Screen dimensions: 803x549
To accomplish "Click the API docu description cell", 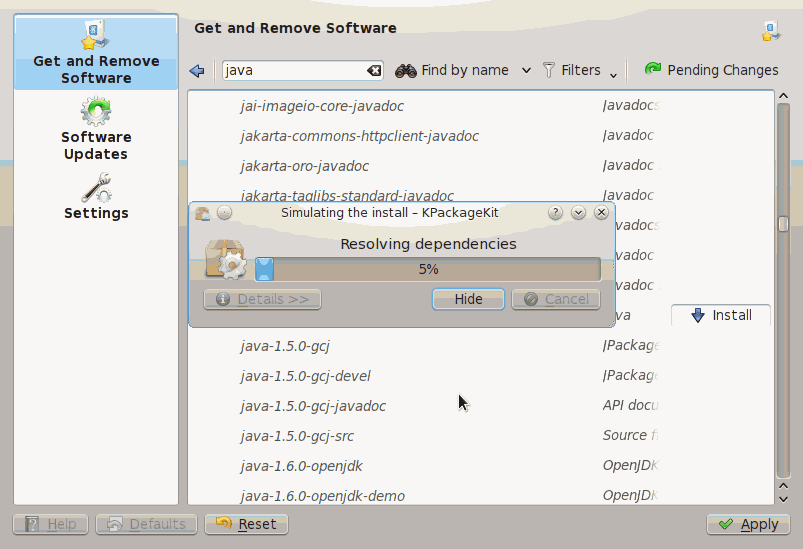I will point(630,406).
